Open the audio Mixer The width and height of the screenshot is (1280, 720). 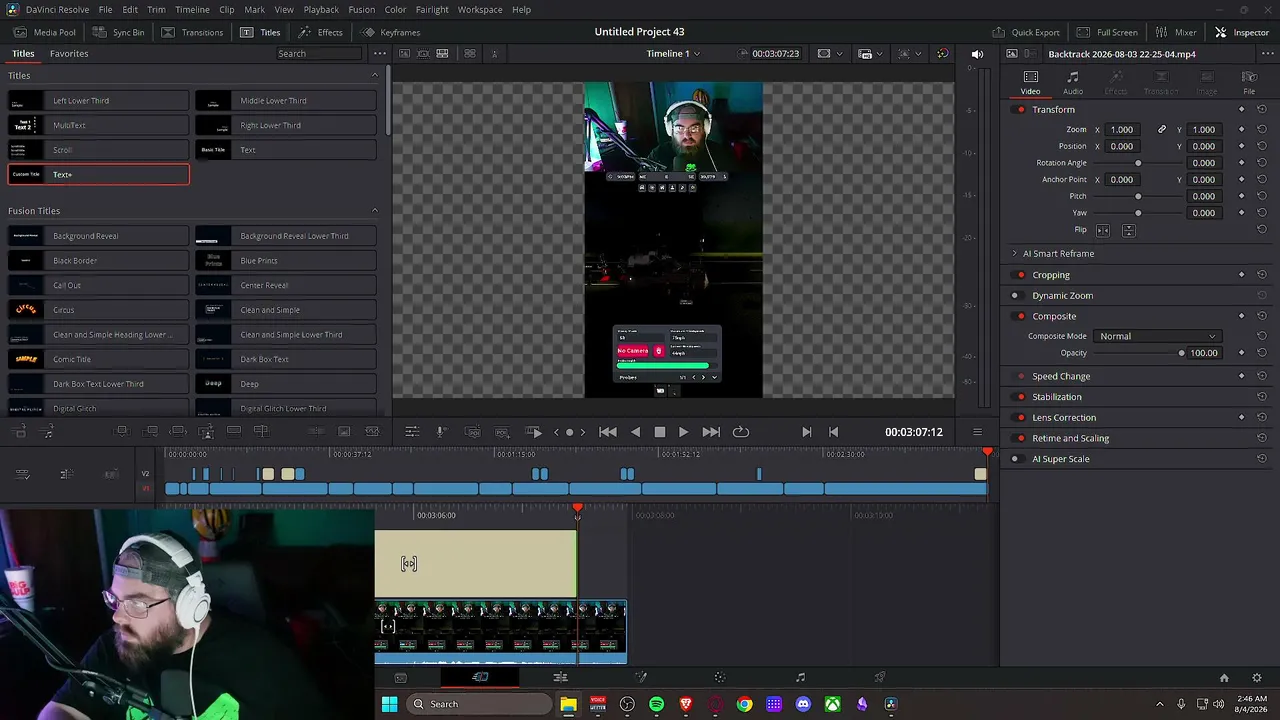click(x=1175, y=32)
